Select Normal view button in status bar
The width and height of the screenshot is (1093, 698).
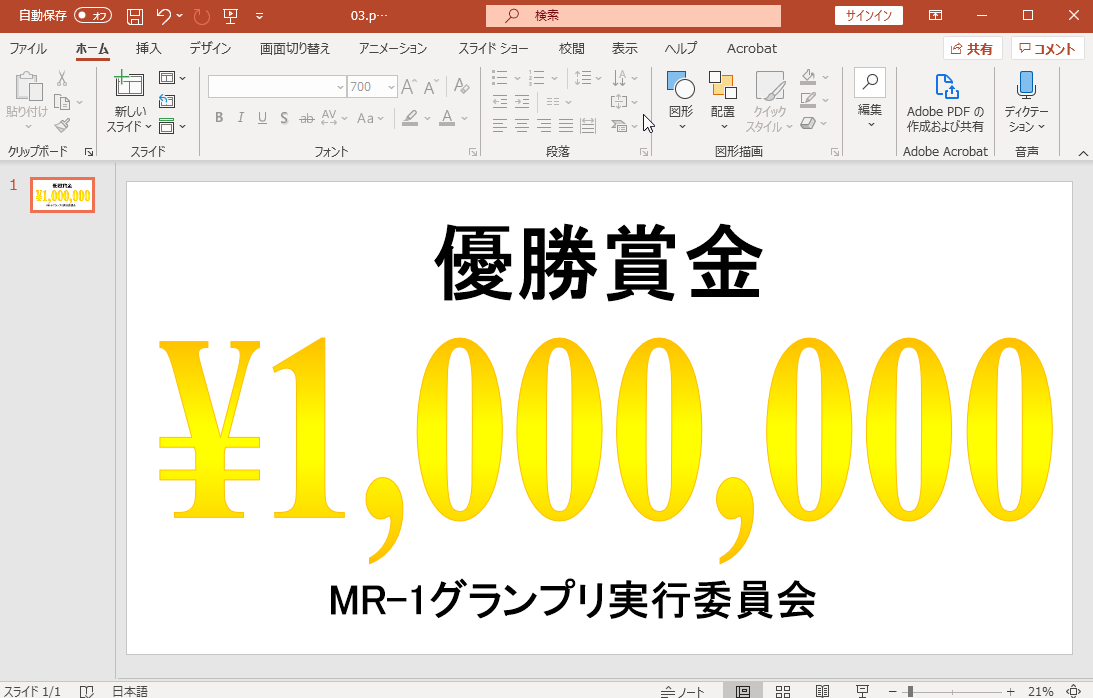(x=743, y=691)
